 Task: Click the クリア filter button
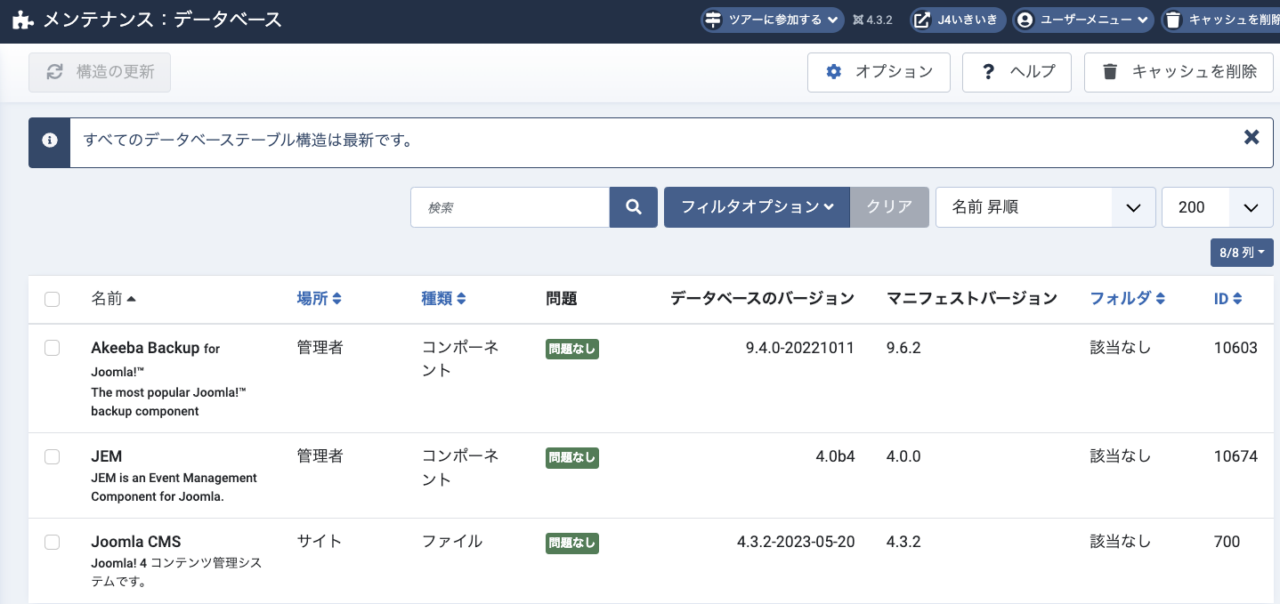pyautogui.click(x=889, y=207)
